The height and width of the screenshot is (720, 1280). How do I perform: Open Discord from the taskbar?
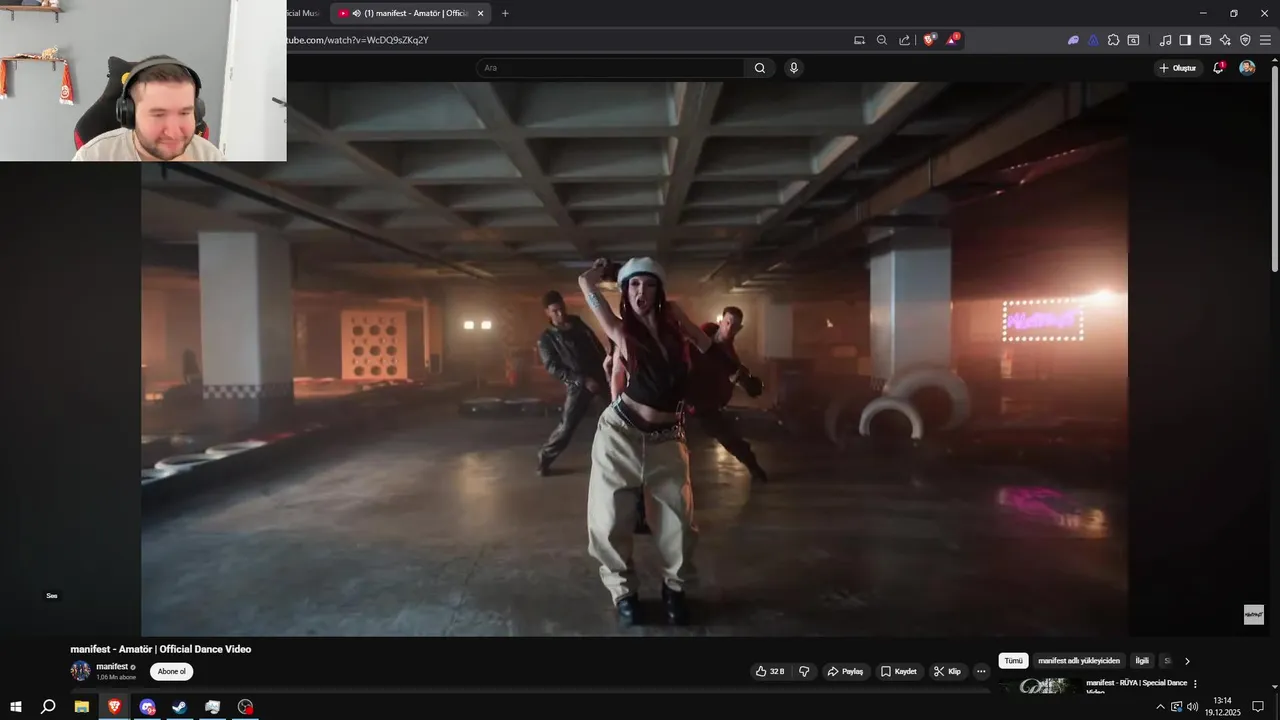click(x=148, y=707)
